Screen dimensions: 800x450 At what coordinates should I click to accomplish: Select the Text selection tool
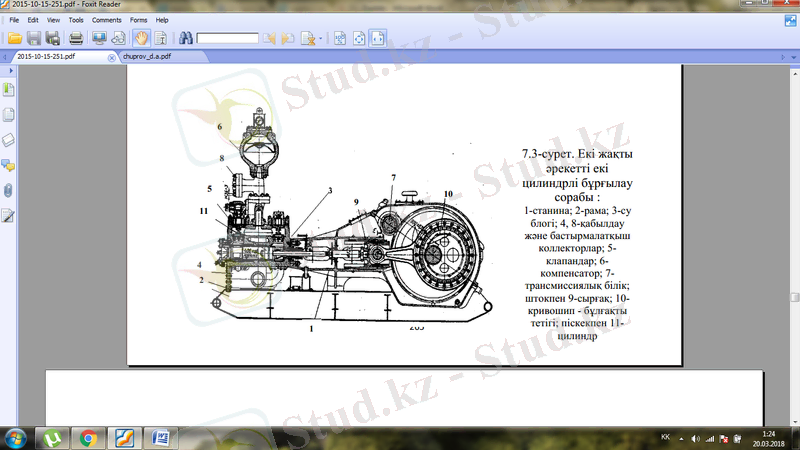[160, 39]
